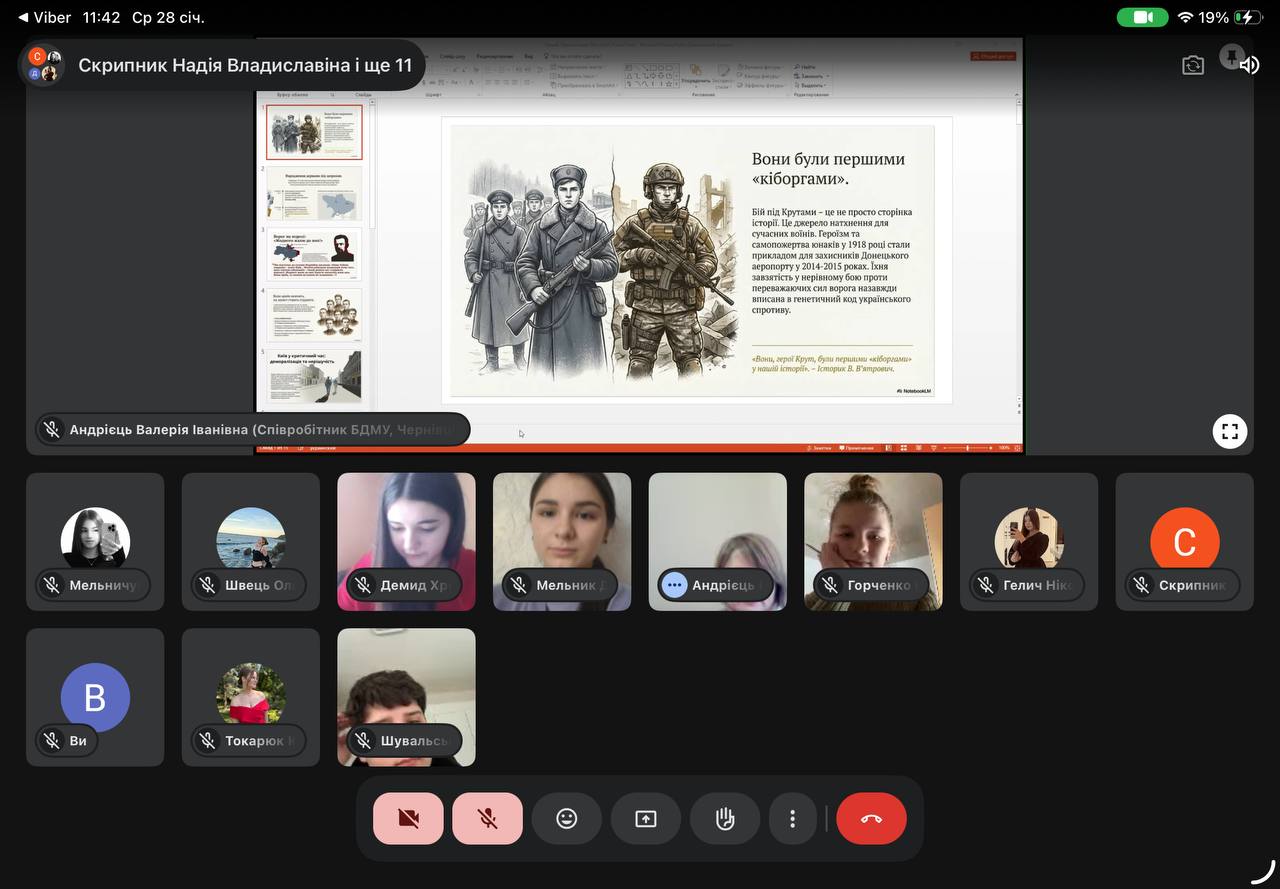Click the pin icon on the presentation
This screenshot has height=889, width=1280.
point(1231,56)
